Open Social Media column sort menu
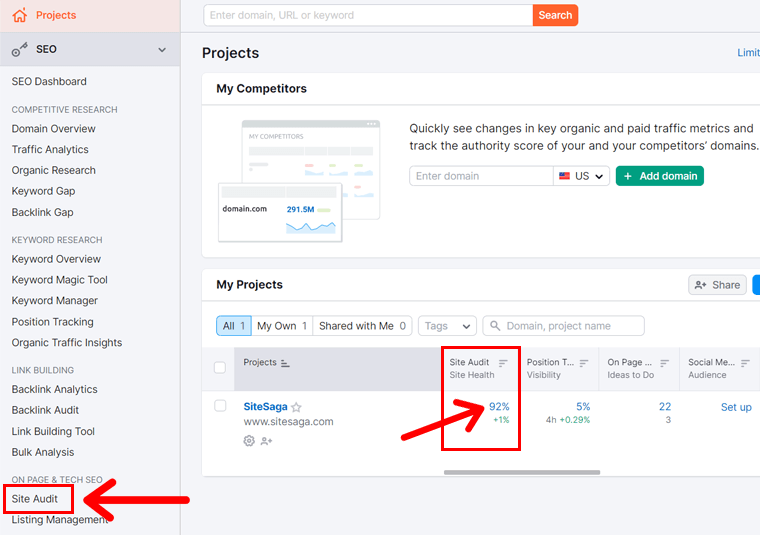Image resolution: width=760 pixels, height=535 pixels. click(745, 362)
